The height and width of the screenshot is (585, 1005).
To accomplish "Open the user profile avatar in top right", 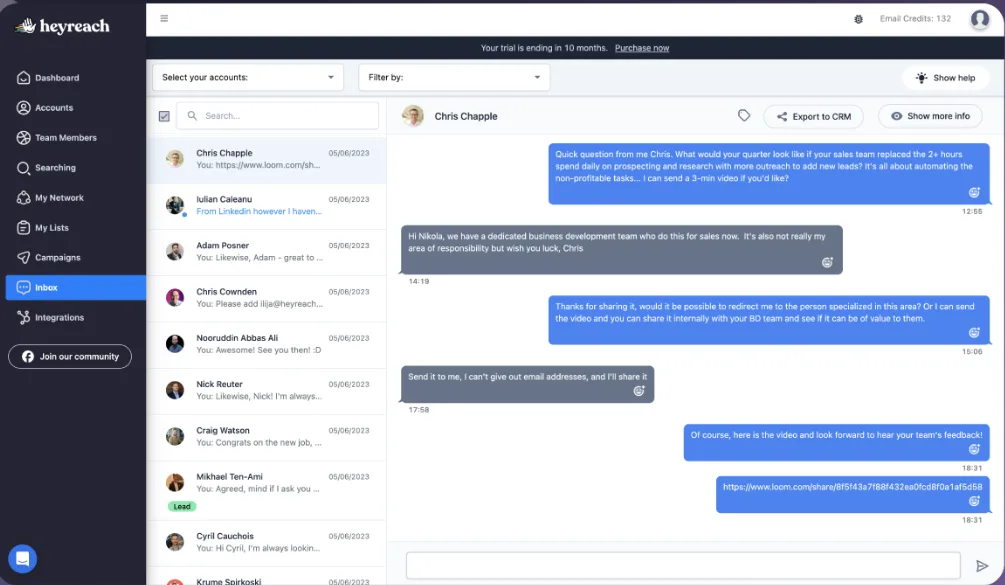I will pyautogui.click(x=979, y=19).
